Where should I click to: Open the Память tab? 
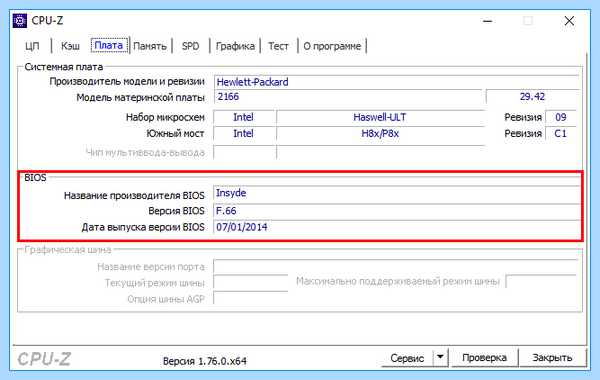(150, 46)
